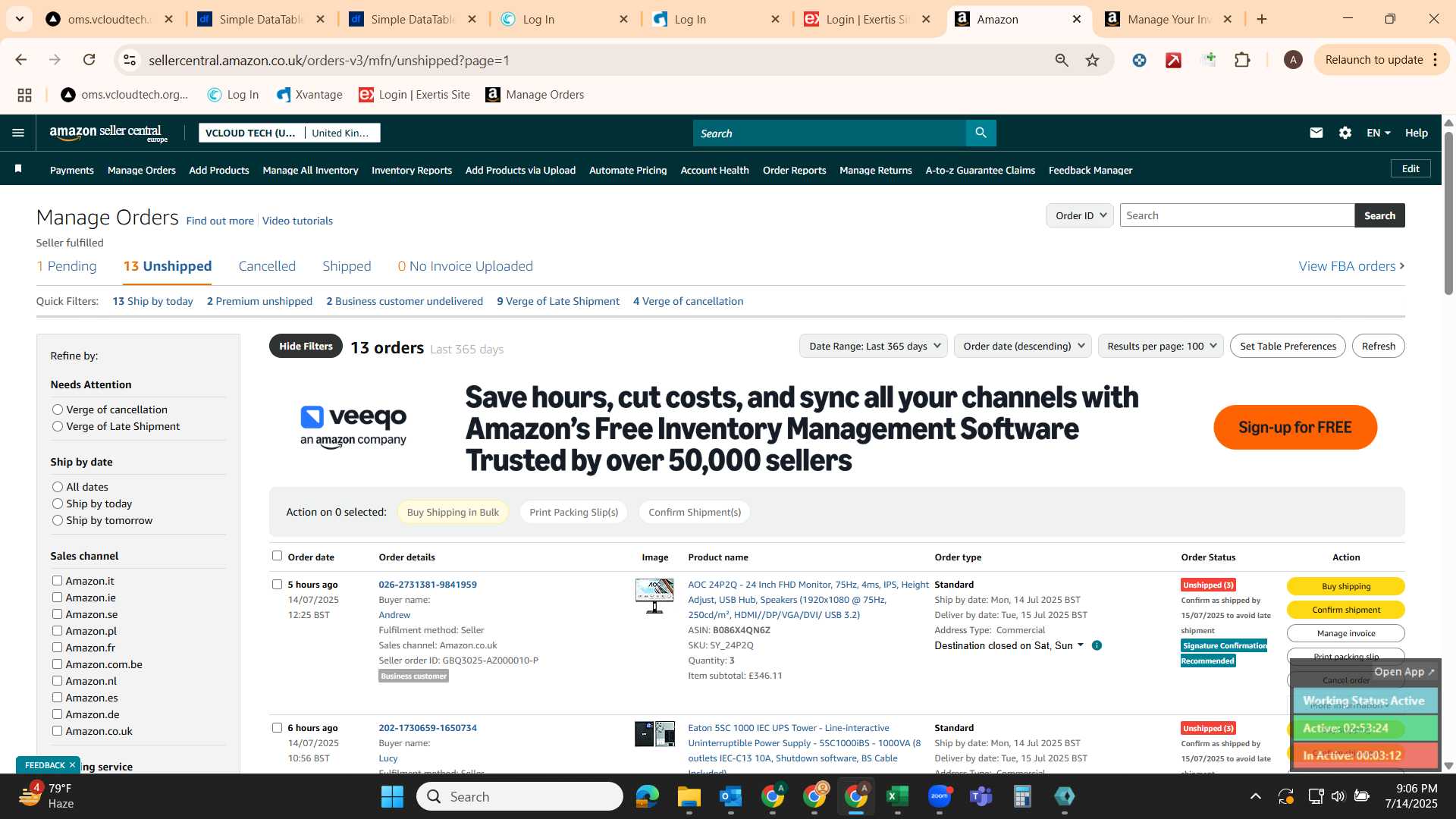1456x819 pixels.
Task: Open a new browser tab
Action: tap(1262, 19)
